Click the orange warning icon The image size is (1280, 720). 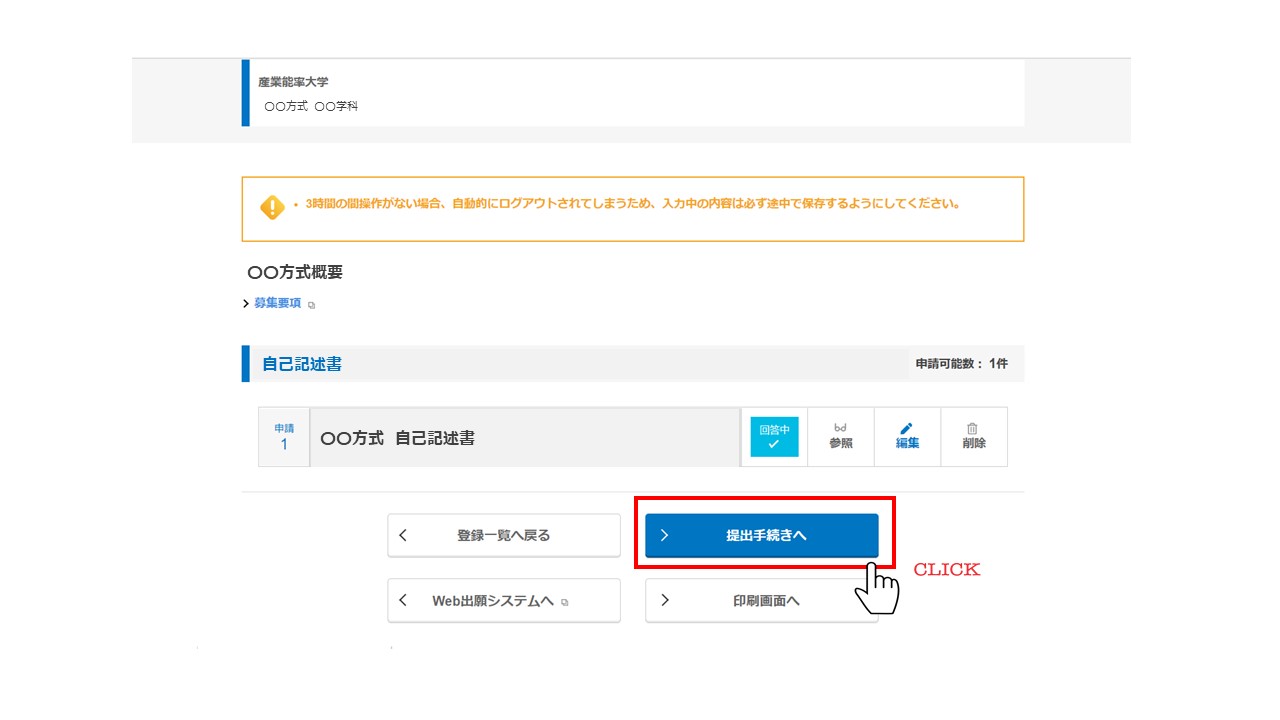pyautogui.click(x=273, y=207)
